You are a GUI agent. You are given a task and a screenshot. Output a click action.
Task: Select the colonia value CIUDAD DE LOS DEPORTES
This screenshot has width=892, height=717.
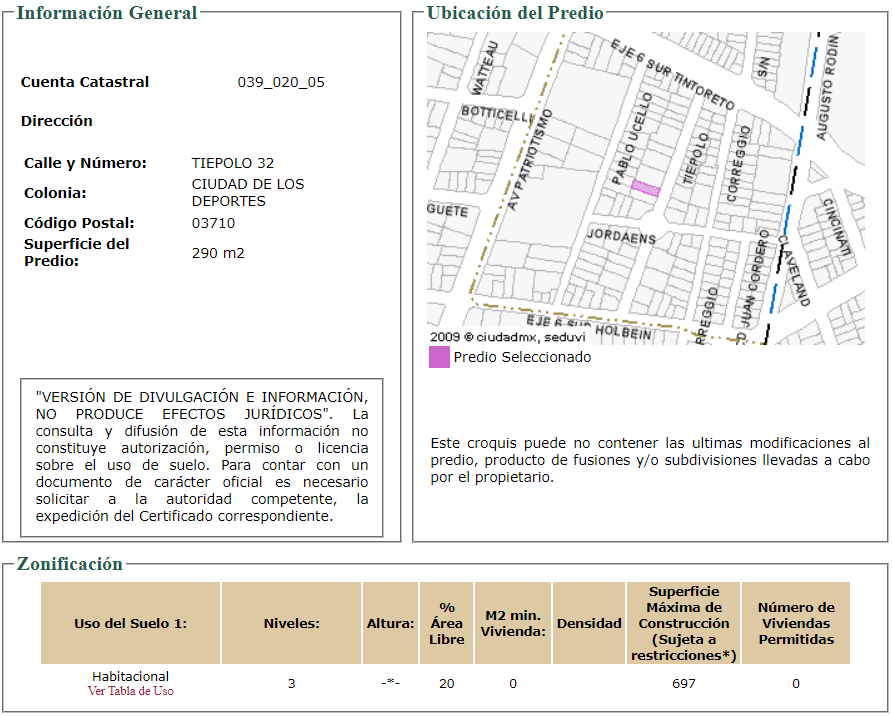click(x=248, y=193)
